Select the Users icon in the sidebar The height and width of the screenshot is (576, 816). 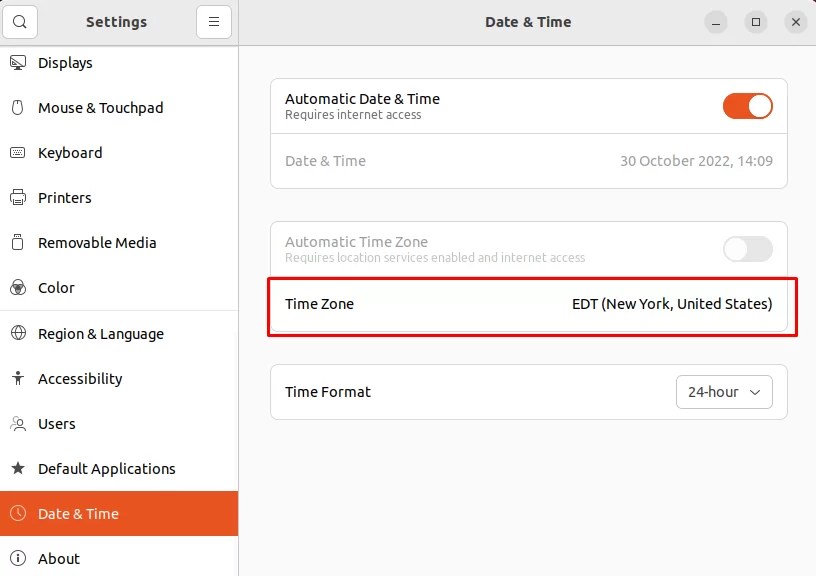pos(16,423)
